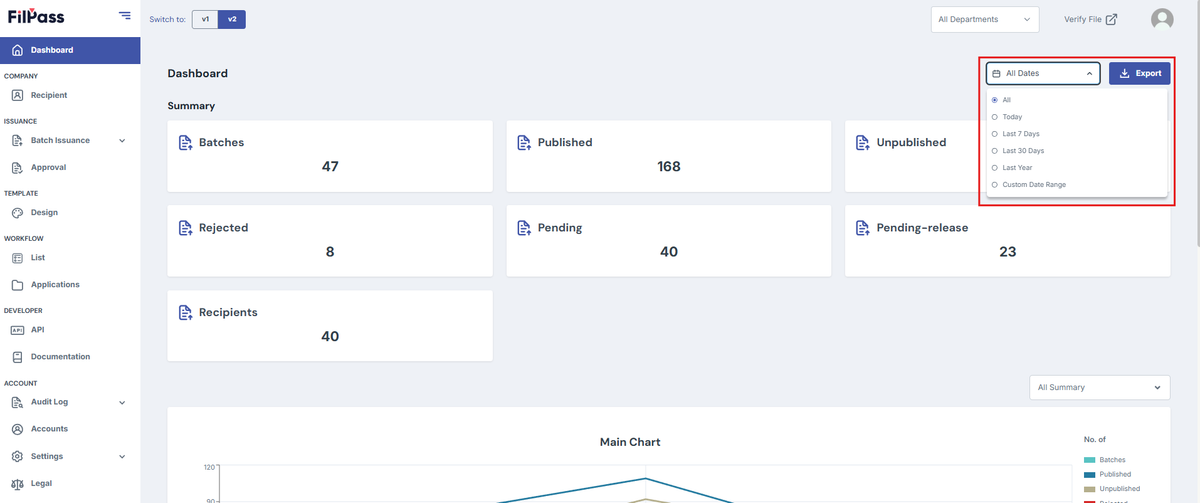Click the Accounts user icon
1200x503 pixels.
tap(17, 428)
